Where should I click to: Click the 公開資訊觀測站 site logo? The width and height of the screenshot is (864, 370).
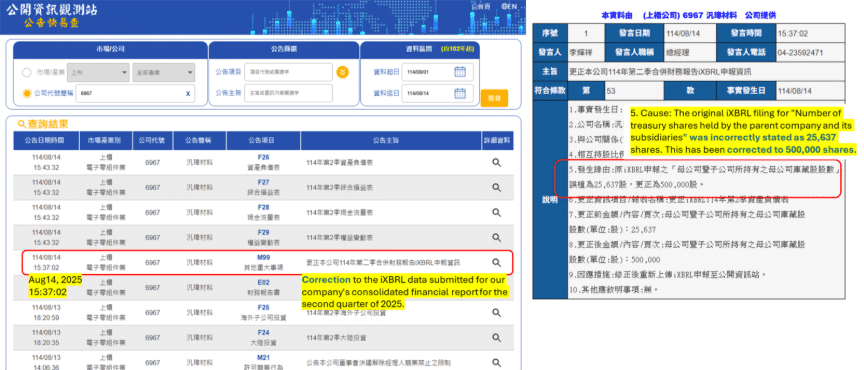tap(53, 9)
